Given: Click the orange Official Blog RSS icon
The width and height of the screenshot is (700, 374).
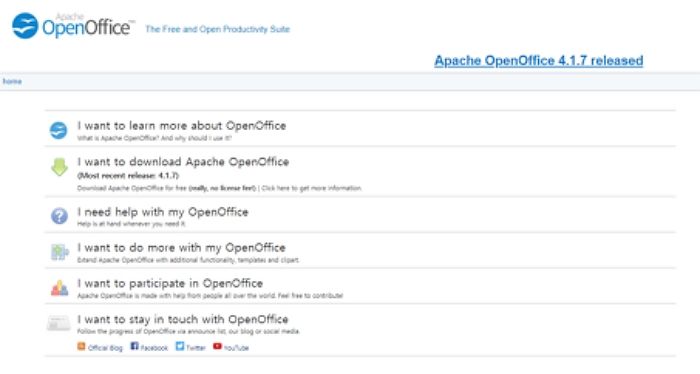Looking at the screenshot, I should 81,346.
